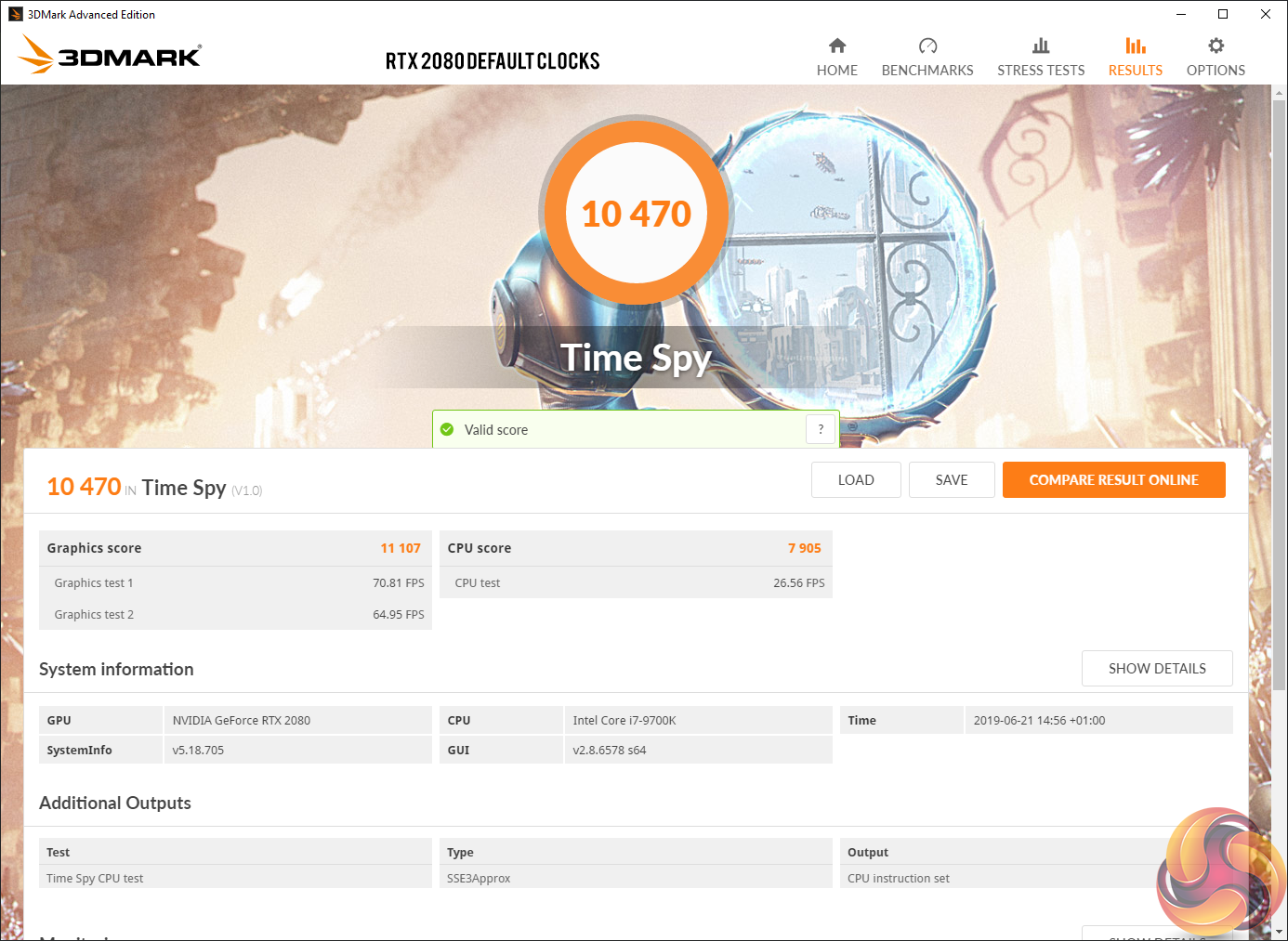Click the Time Spy CPU test row
The image size is (1288, 941).
click(235, 878)
